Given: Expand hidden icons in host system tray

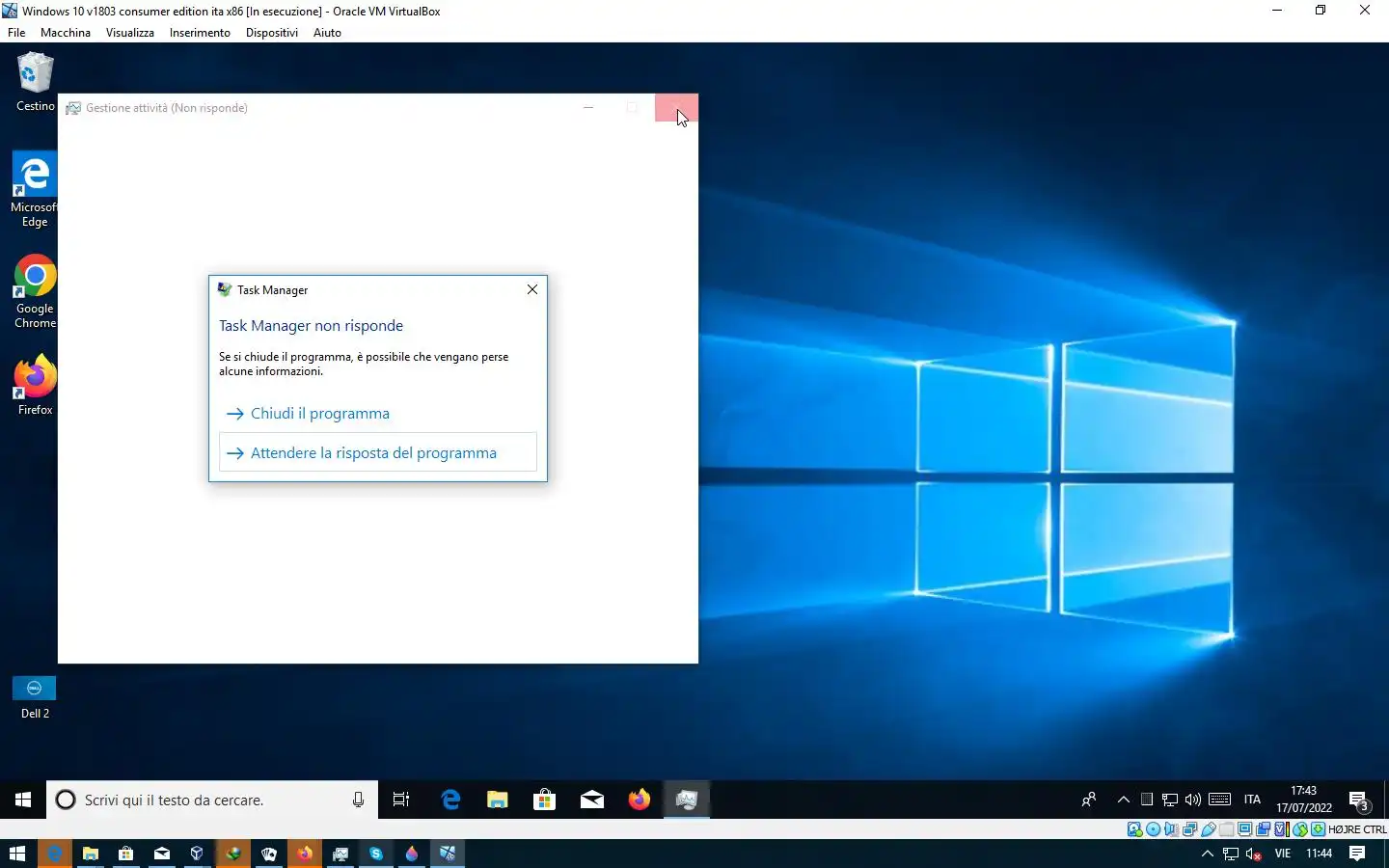Looking at the screenshot, I should 1207,854.
